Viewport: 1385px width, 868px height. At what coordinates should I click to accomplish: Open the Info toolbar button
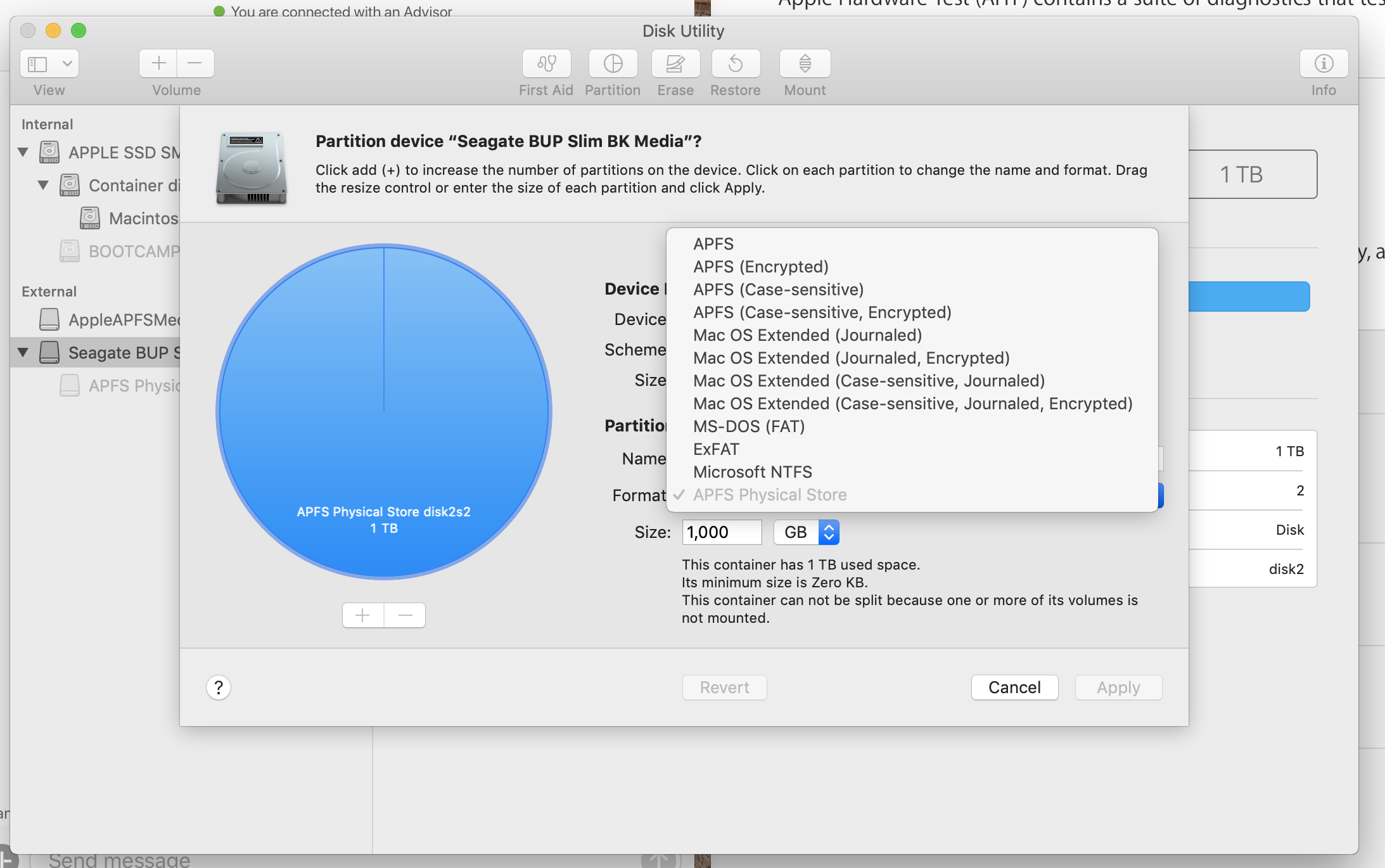pos(1324,63)
